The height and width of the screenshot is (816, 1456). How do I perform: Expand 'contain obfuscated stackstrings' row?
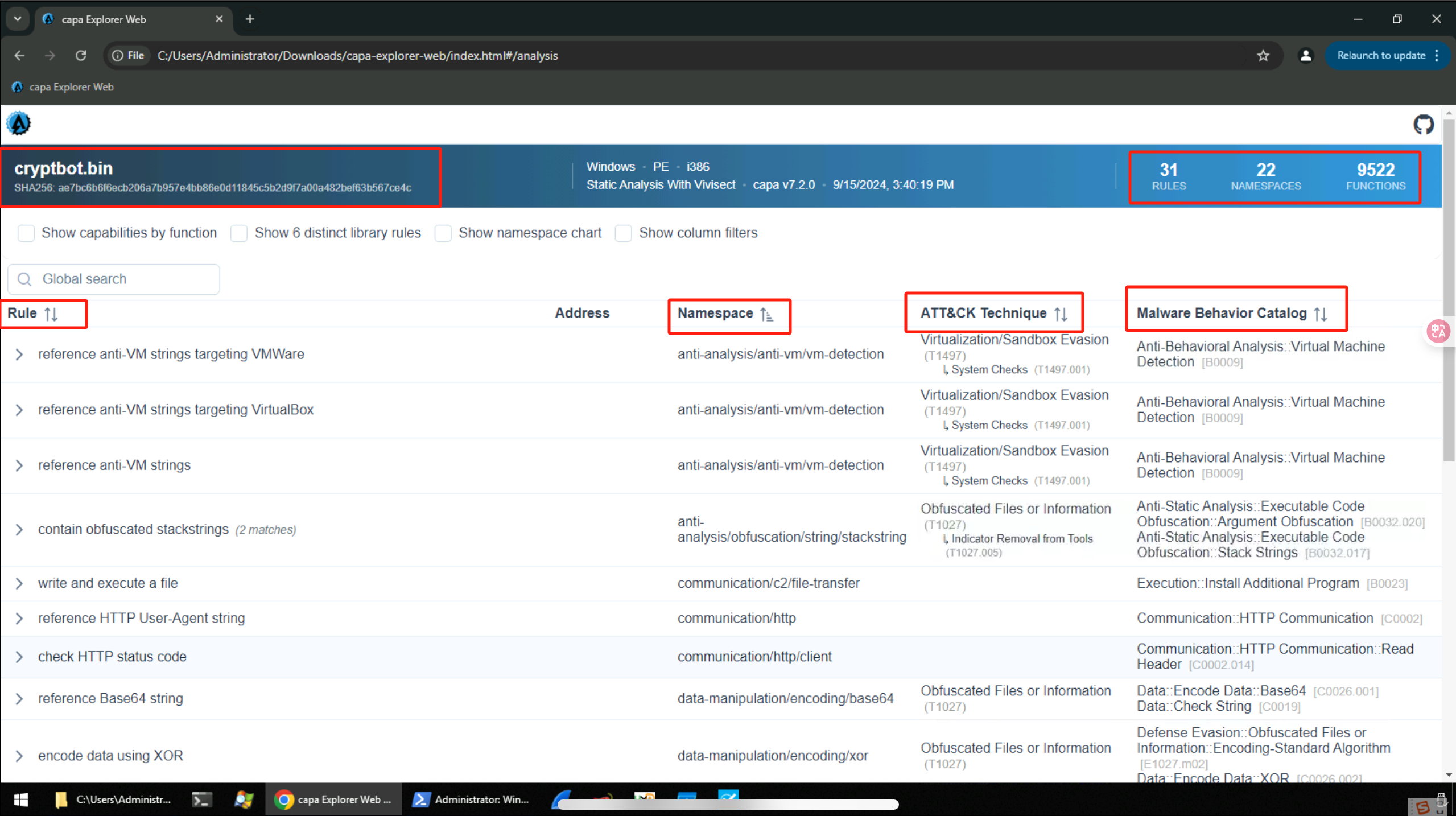point(19,530)
